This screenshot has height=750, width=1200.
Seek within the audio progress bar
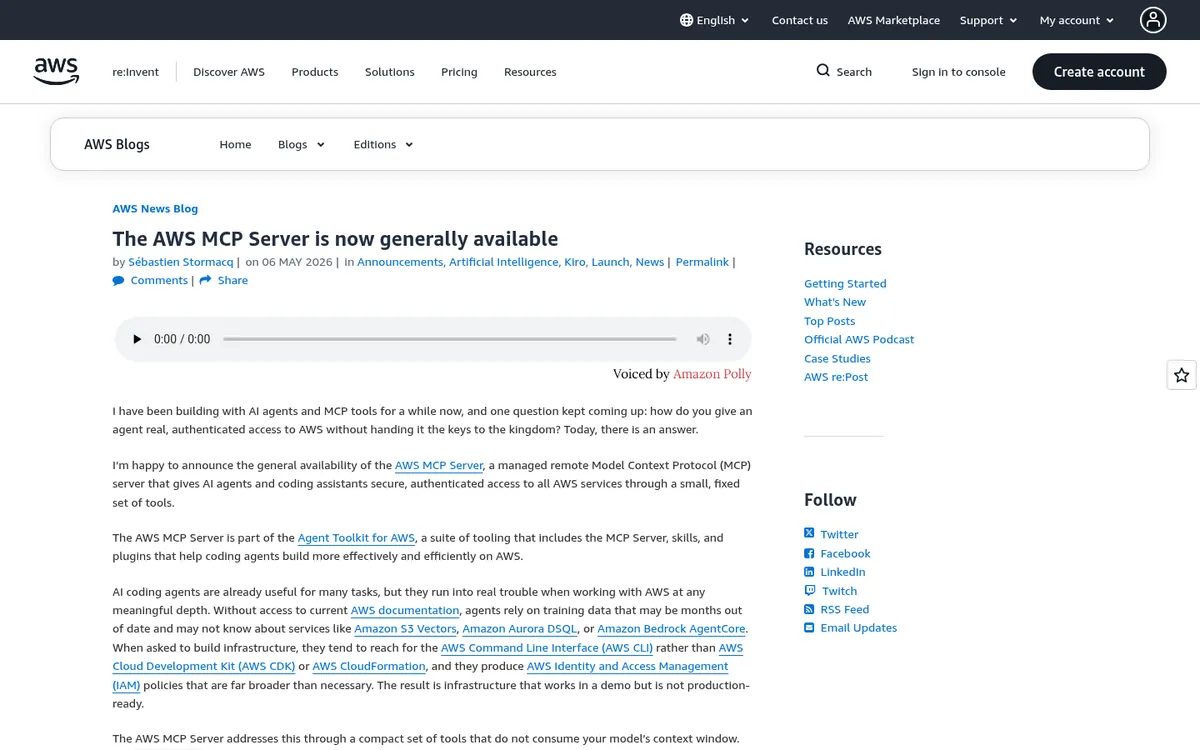(450, 339)
